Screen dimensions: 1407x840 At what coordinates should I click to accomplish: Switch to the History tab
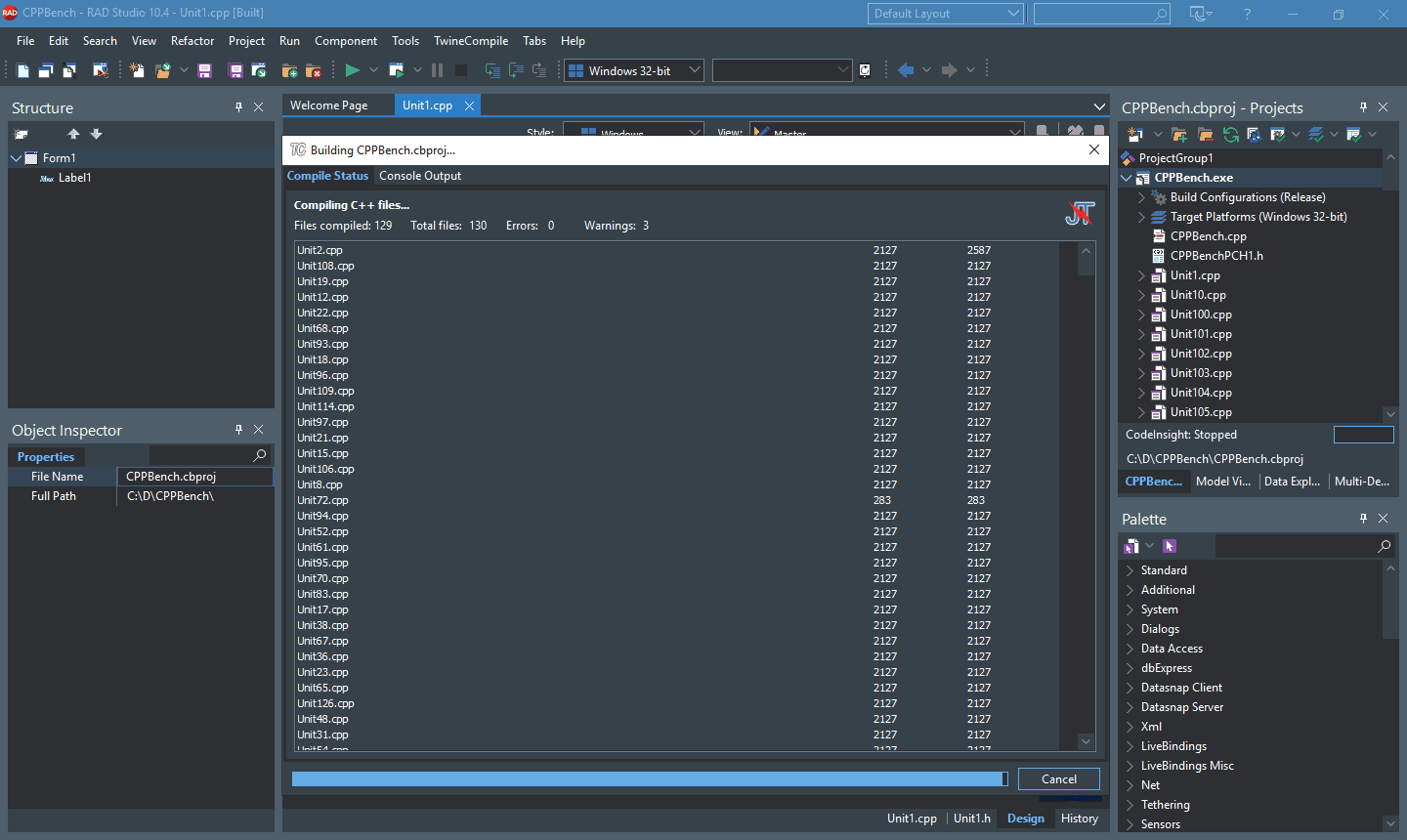click(x=1080, y=819)
